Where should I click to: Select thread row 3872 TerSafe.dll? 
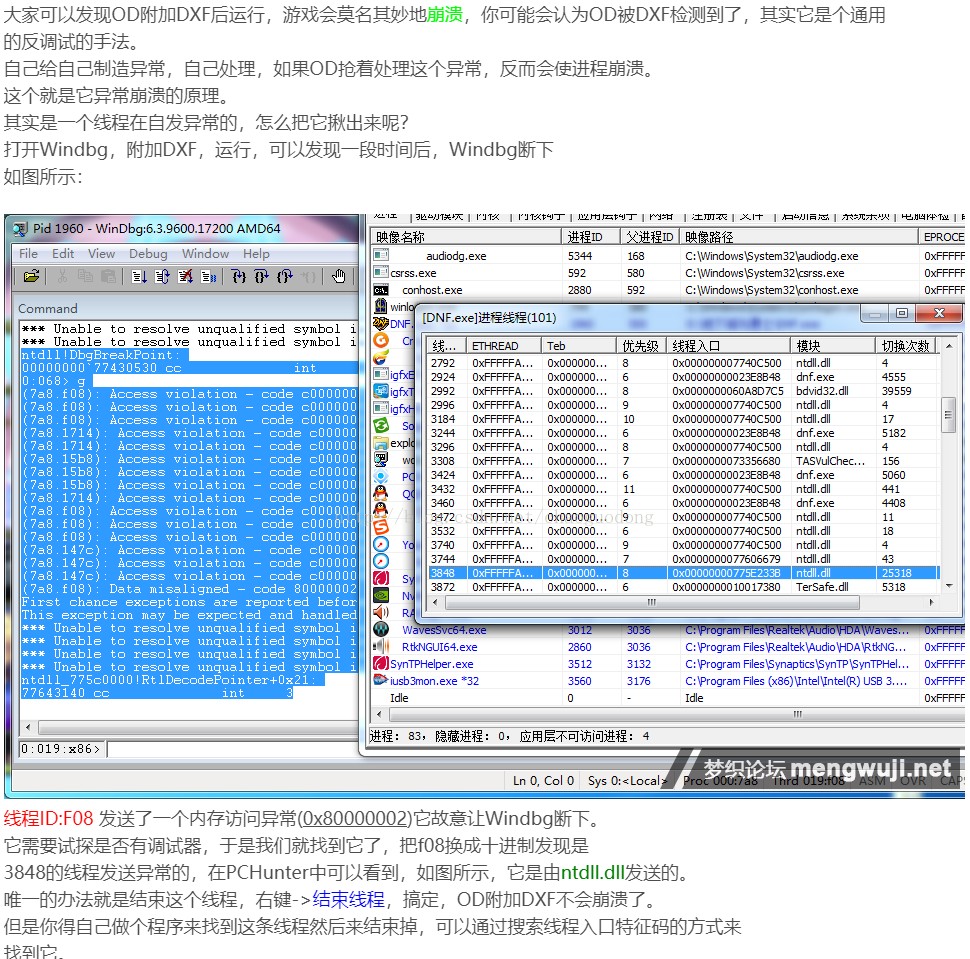[684, 587]
